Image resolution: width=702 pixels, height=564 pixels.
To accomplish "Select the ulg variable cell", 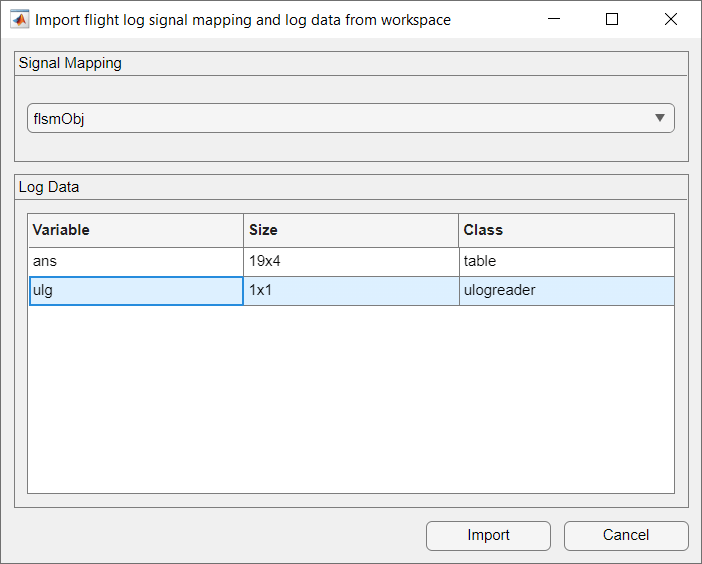I will click(135, 290).
